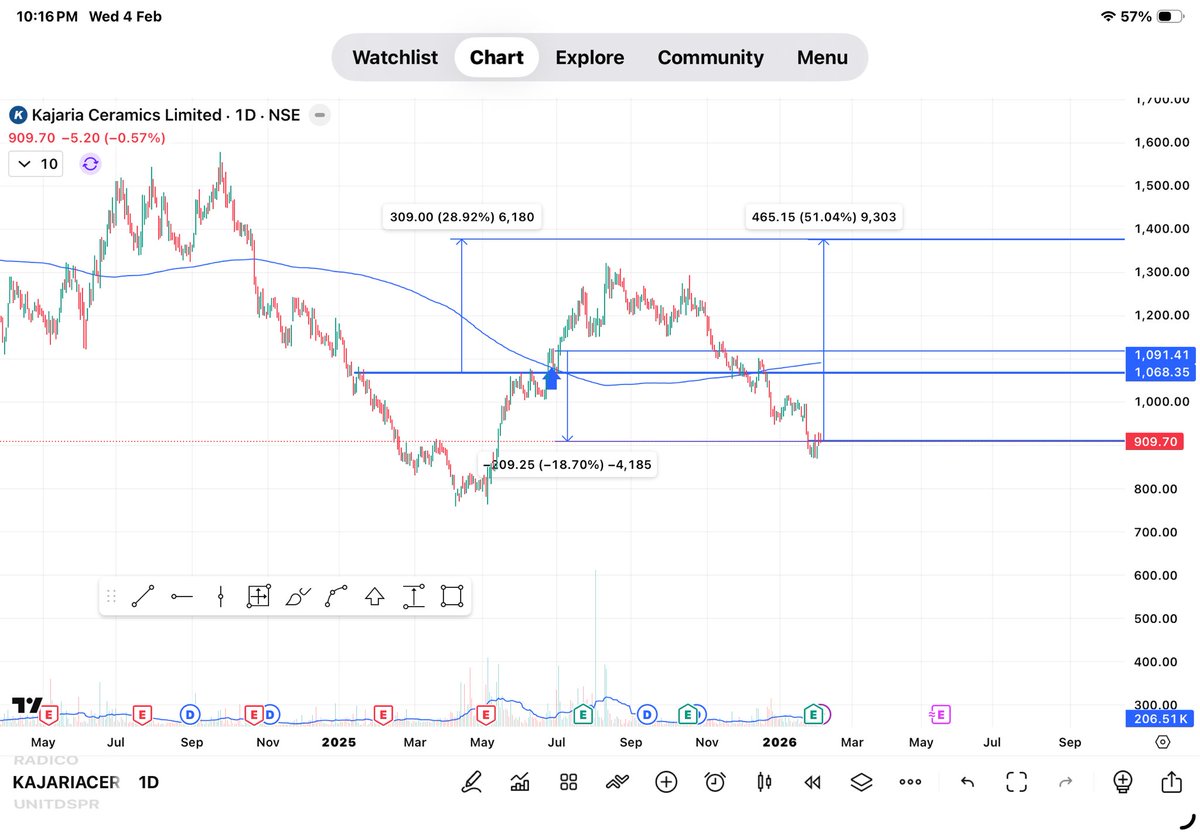Screen dimensions: 1200x834
Task: Start bar replay with rewind icon
Action: 813,782
